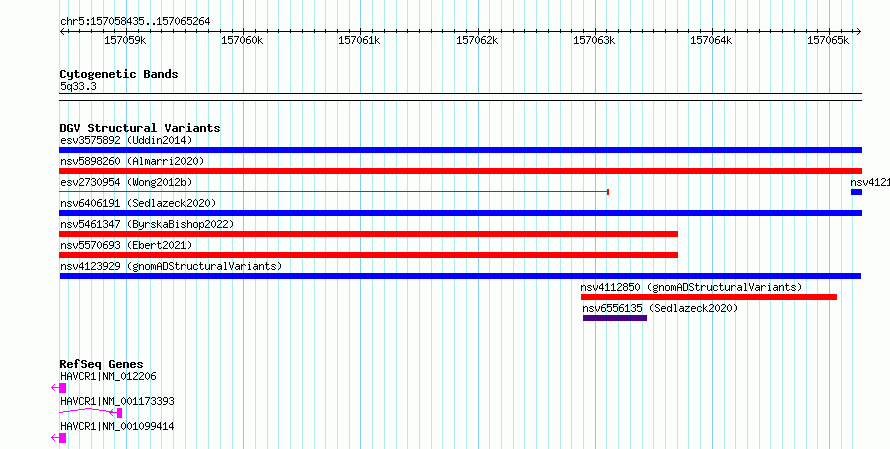This screenshot has height=449, width=890.
Task: Select the purple nsv6556135 variant bar
Action: (x=615, y=318)
